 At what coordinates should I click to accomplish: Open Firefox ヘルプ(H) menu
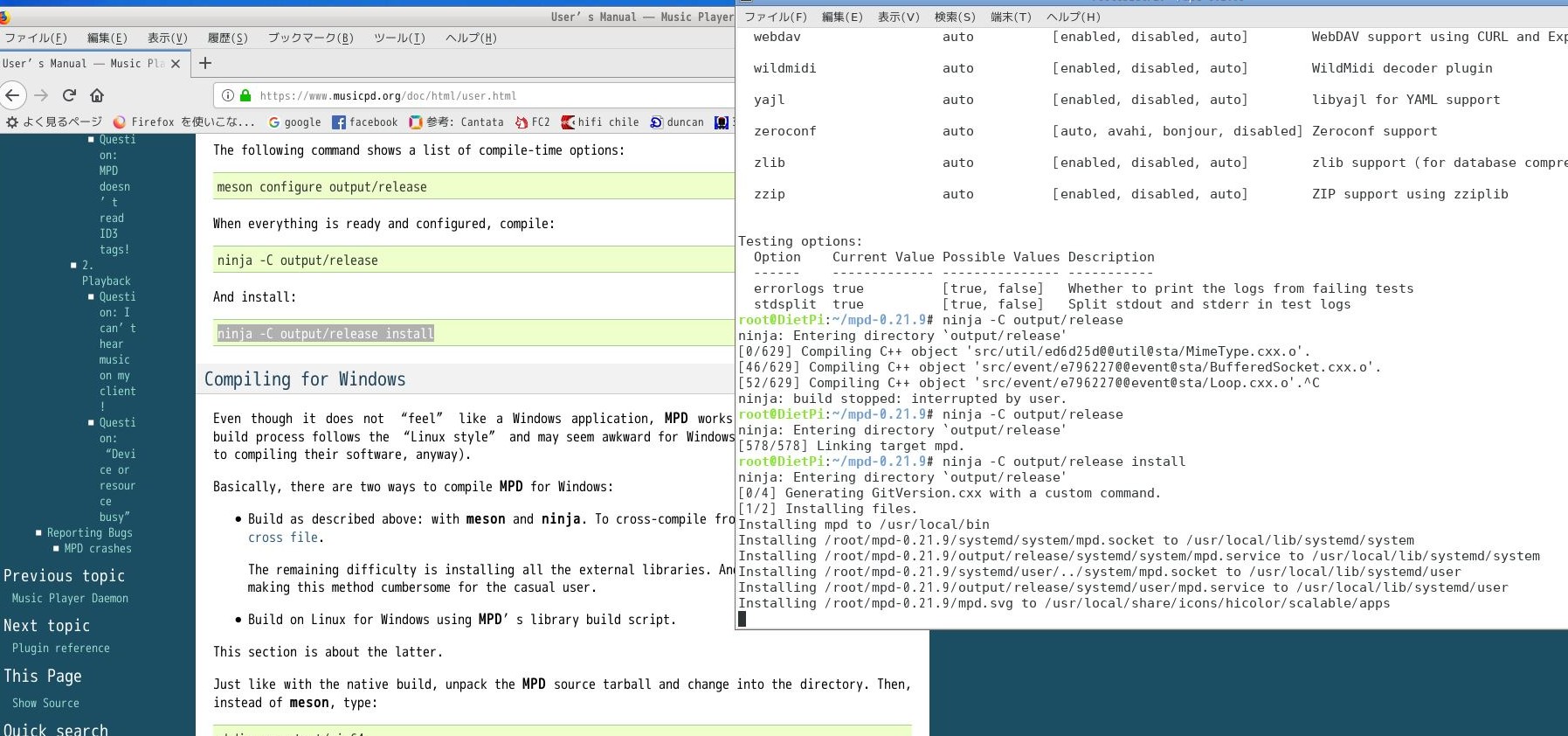tap(471, 38)
